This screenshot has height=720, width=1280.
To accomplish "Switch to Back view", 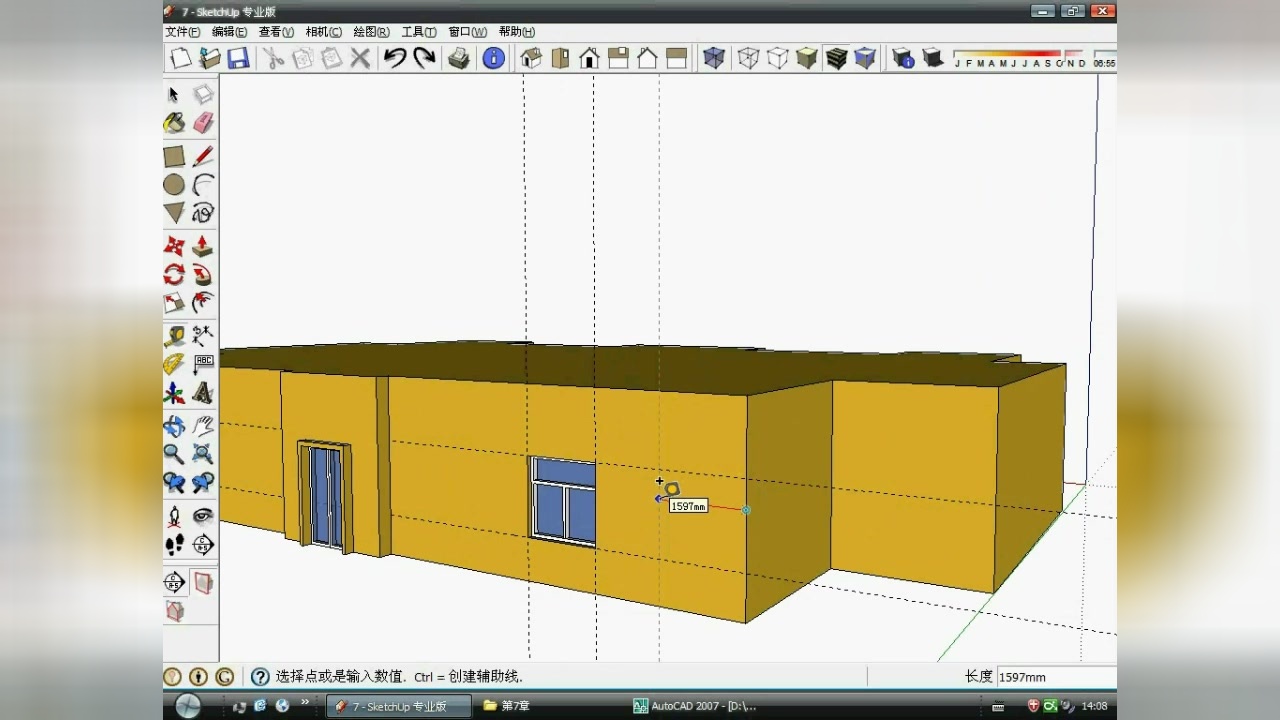I will [647, 58].
